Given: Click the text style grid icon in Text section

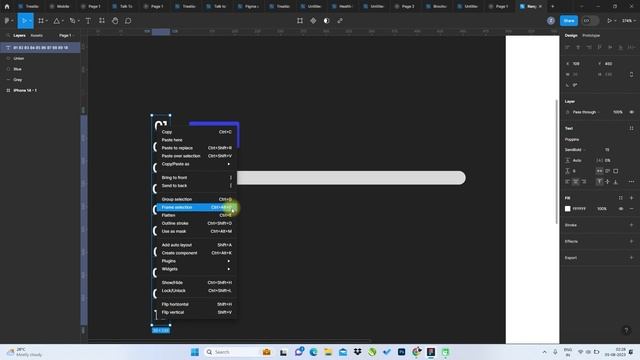Looking at the screenshot, I should coord(631,128).
